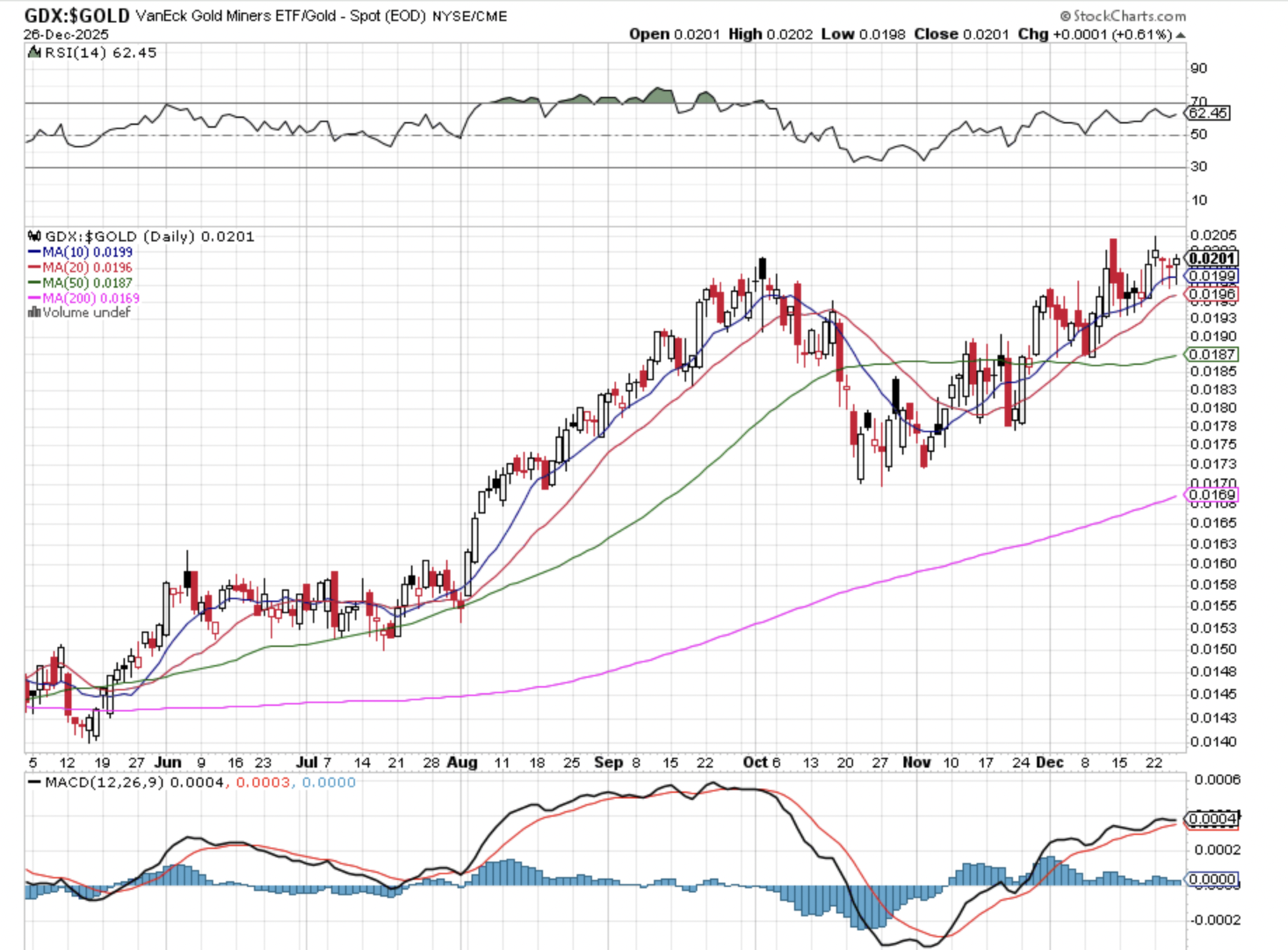Click the MACD(12,26,9) indicator label

tap(104, 782)
